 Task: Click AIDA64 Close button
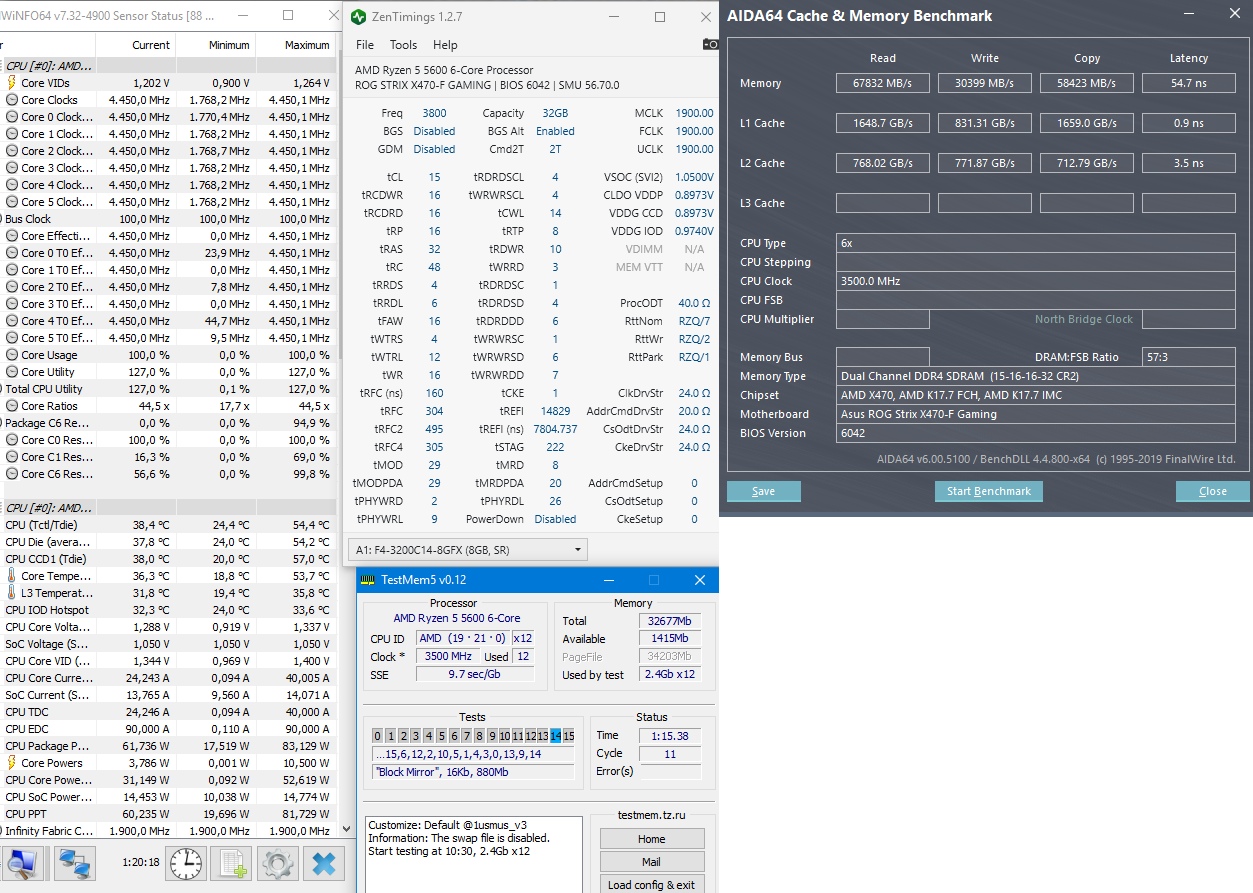pyautogui.click(x=1213, y=491)
